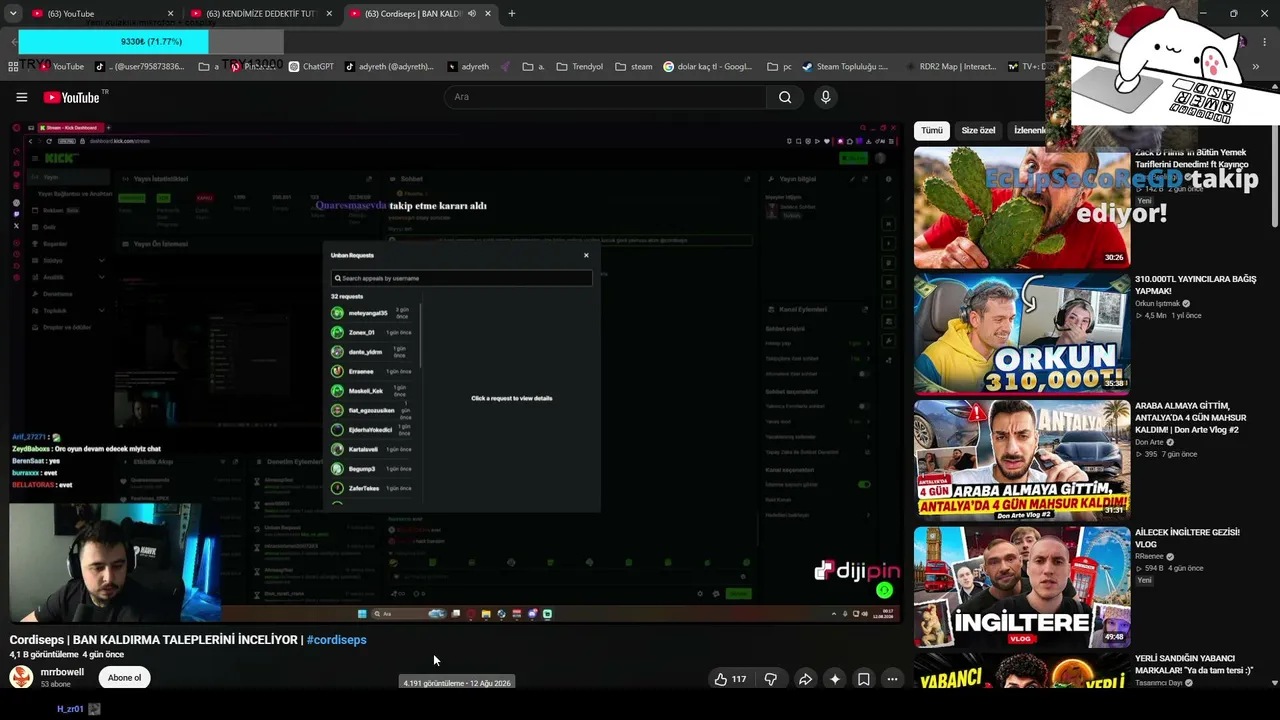
Task: Open the YouTube bookmark
Action: point(62,67)
